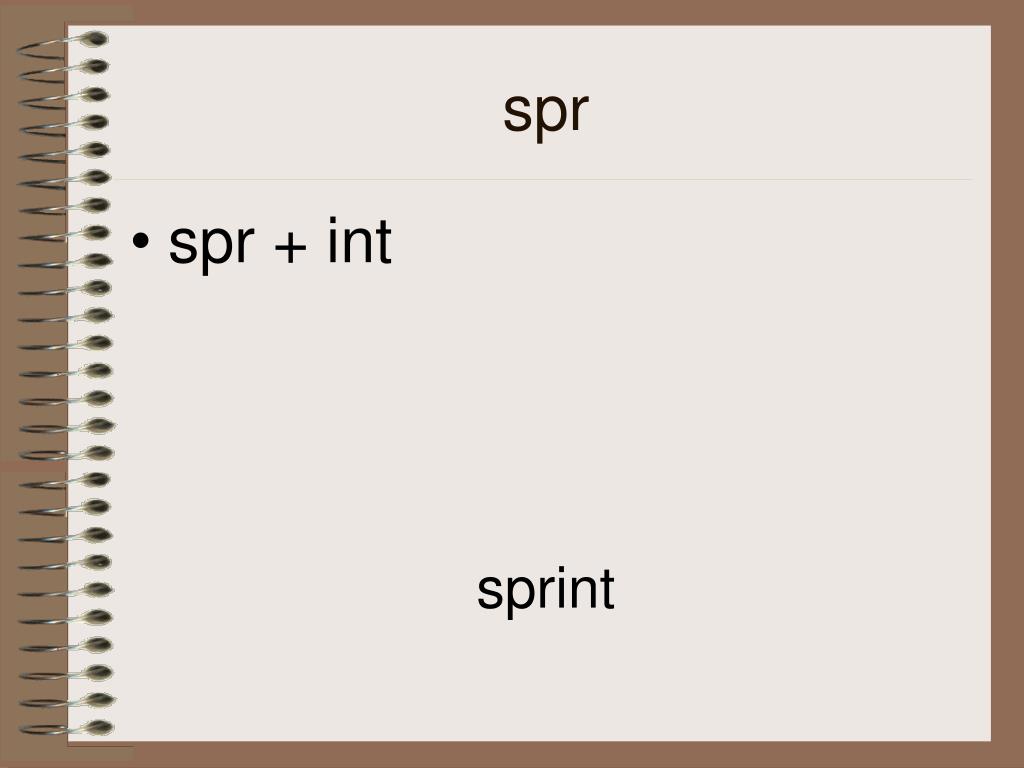Select the bullet dot before "spr + int"
Viewport: 1024px width, 768px height.
pos(140,241)
